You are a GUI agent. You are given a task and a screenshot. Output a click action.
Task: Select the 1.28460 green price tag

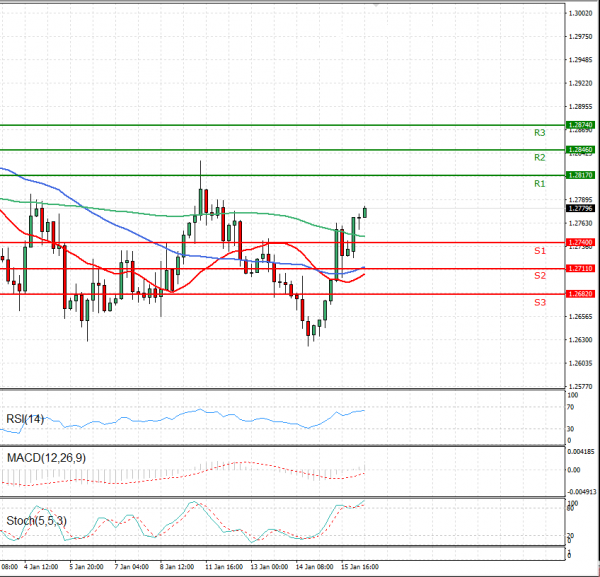(x=580, y=150)
